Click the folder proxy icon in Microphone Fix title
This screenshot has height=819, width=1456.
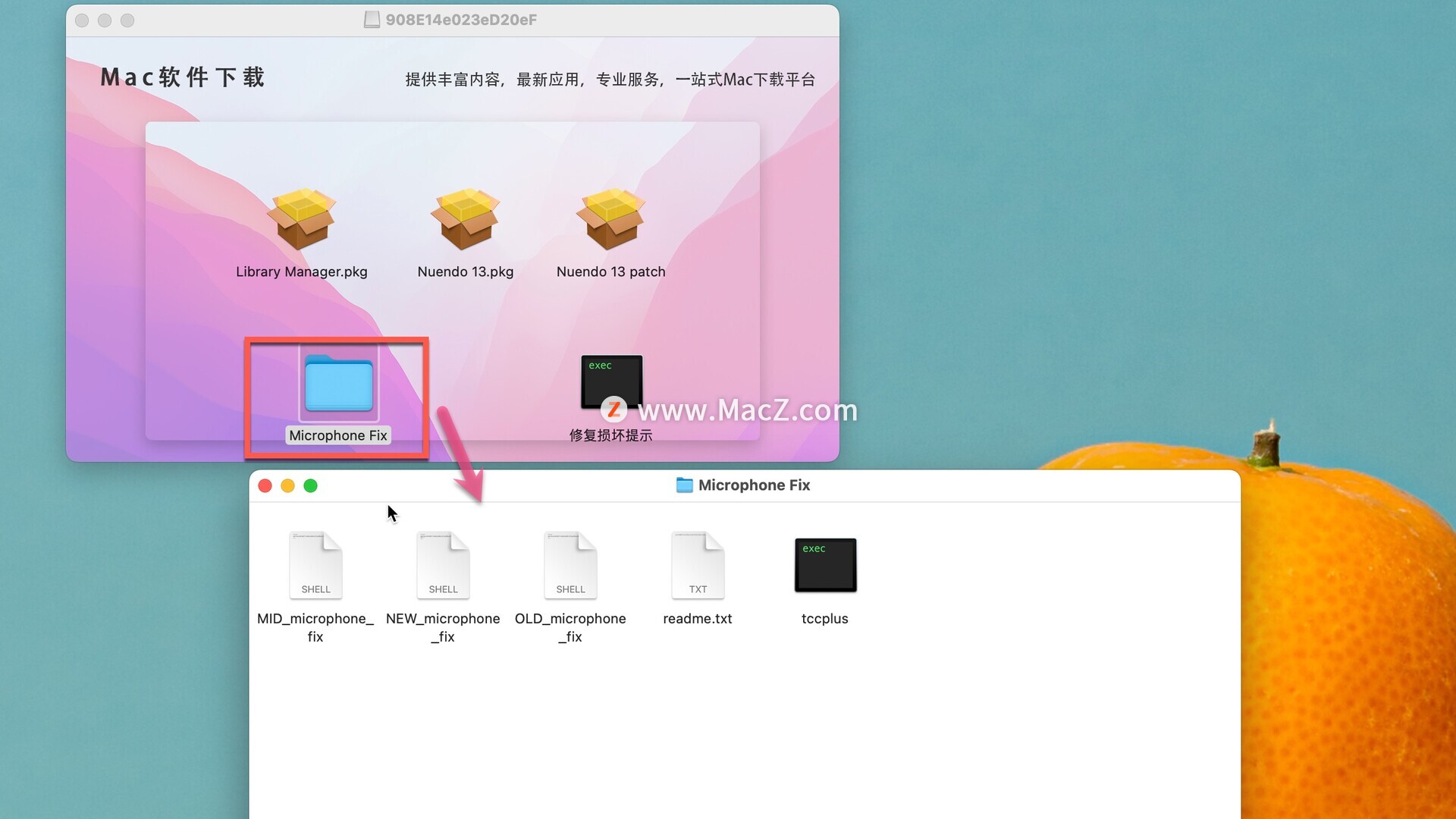coord(684,485)
